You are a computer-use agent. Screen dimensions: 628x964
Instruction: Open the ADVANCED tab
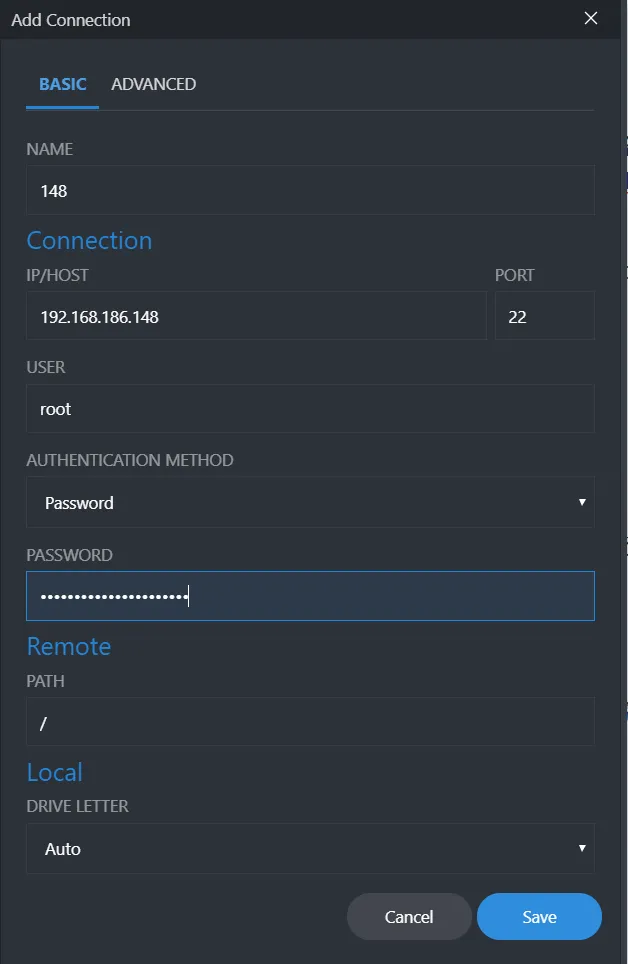coord(153,85)
